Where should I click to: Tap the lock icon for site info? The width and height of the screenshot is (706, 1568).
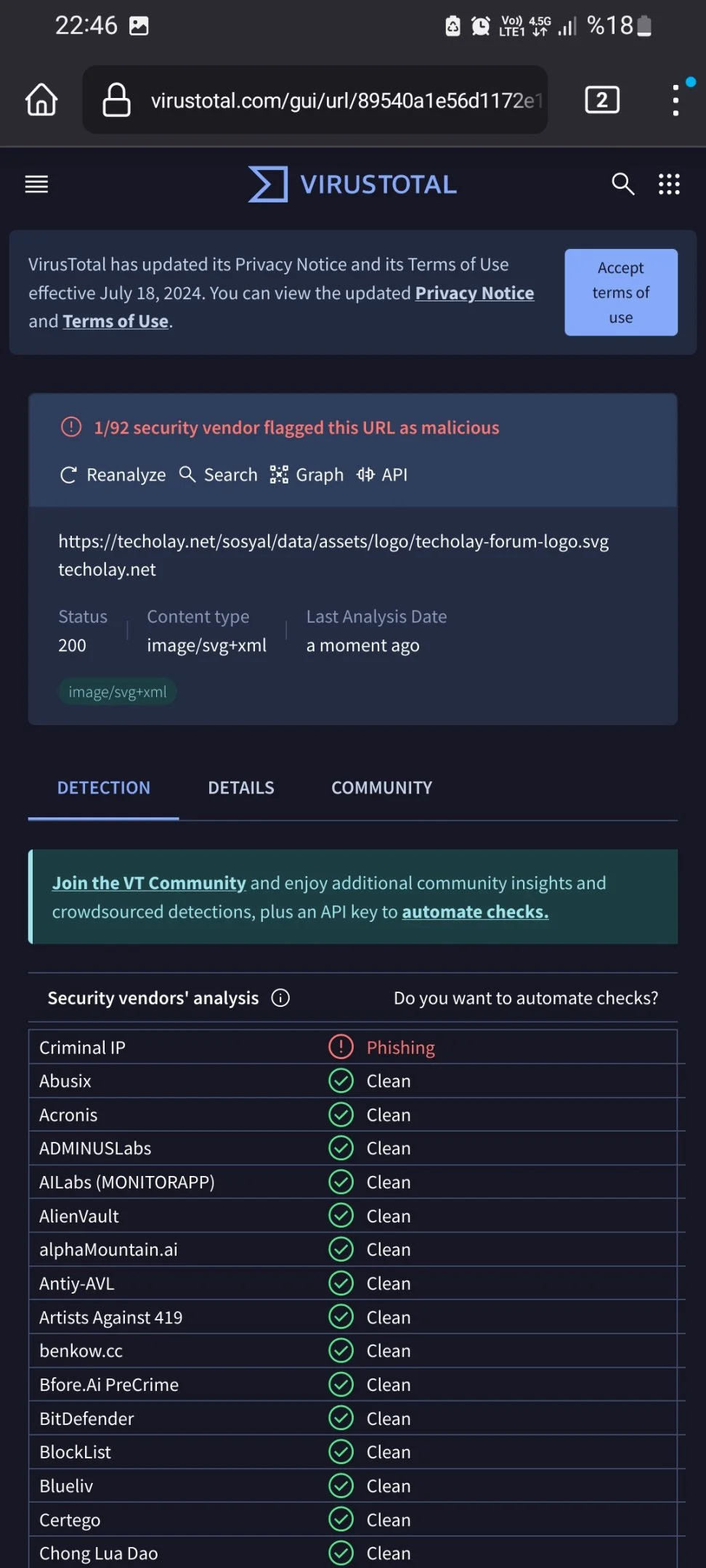(116, 100)
